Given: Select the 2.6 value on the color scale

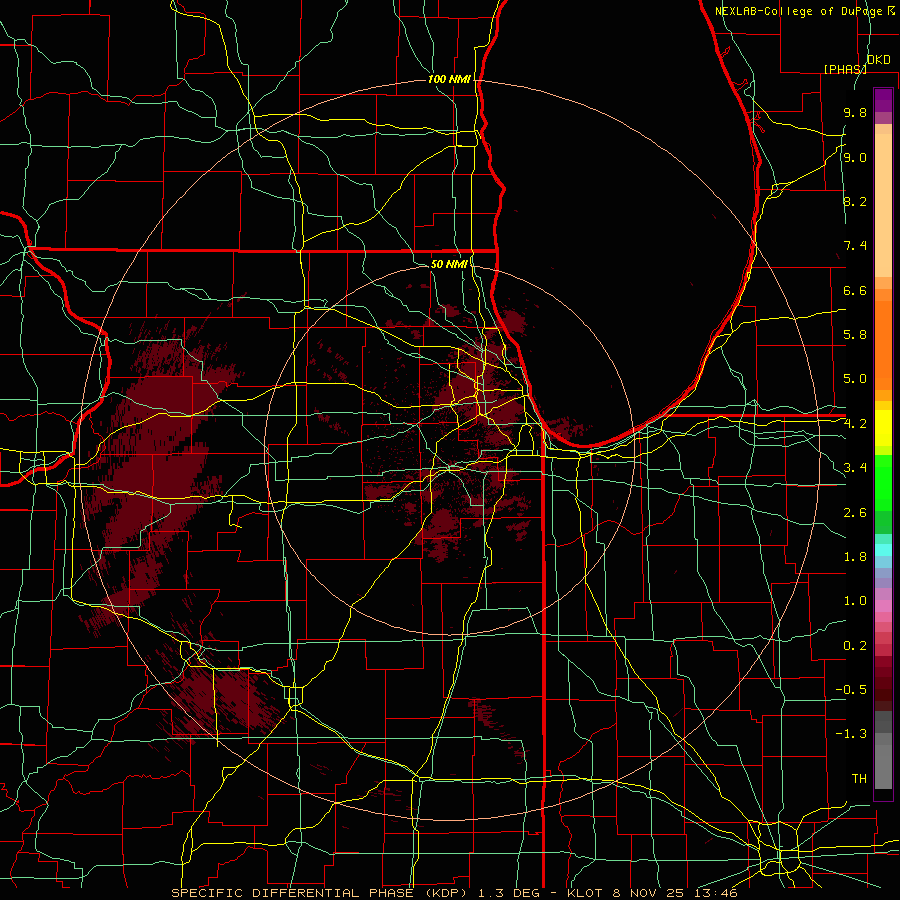Looking at the screenshot, I should (855, 513).
